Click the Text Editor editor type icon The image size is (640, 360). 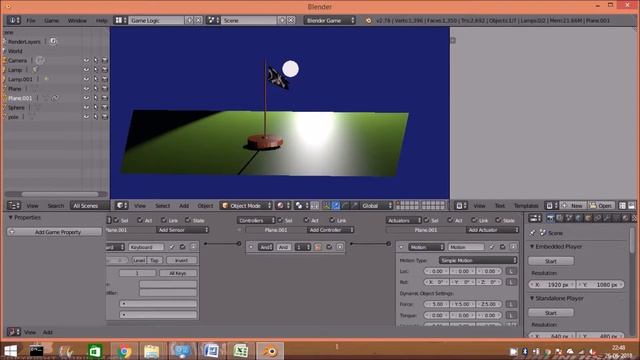[x=461, y=206]
